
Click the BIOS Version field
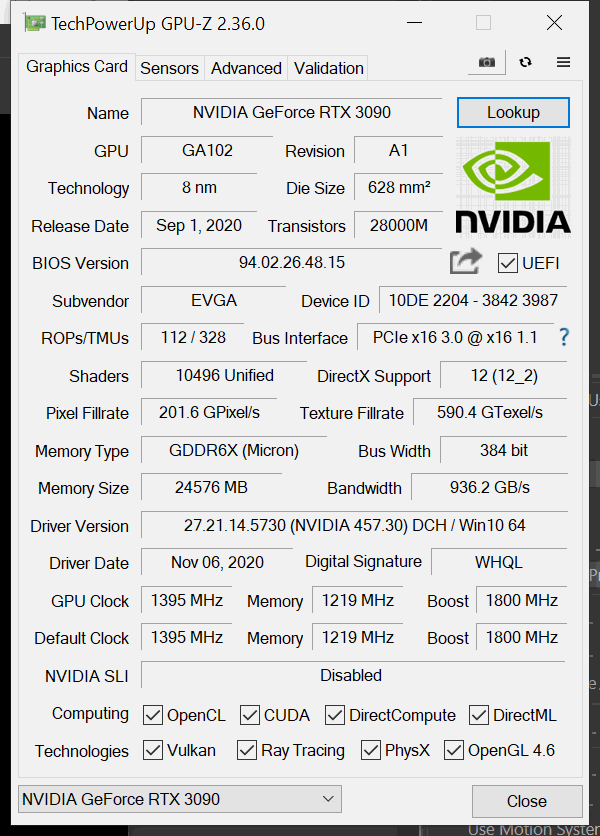[x=291, y=263]
